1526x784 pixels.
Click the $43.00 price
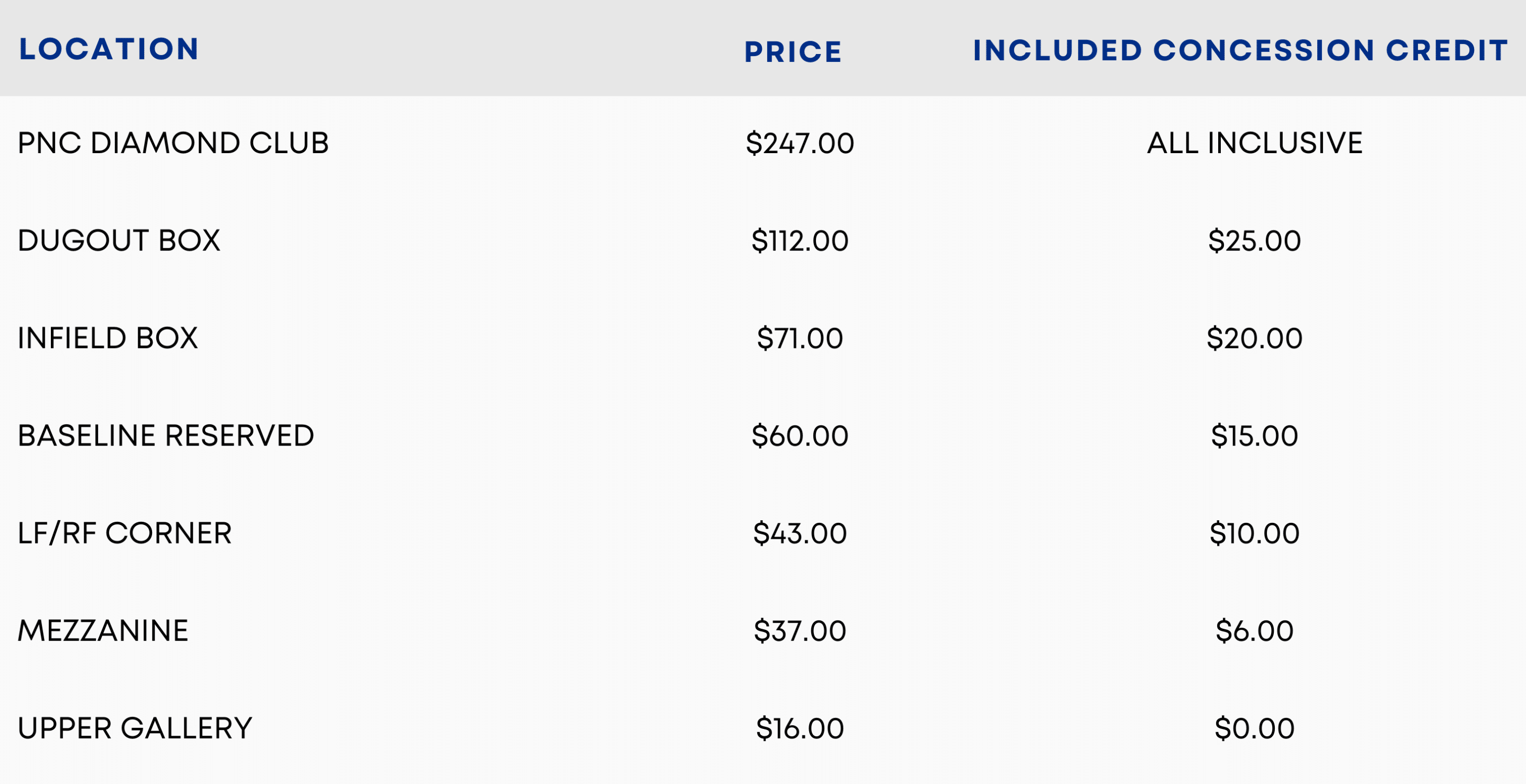pyautogui.click(x=800, y=533)
